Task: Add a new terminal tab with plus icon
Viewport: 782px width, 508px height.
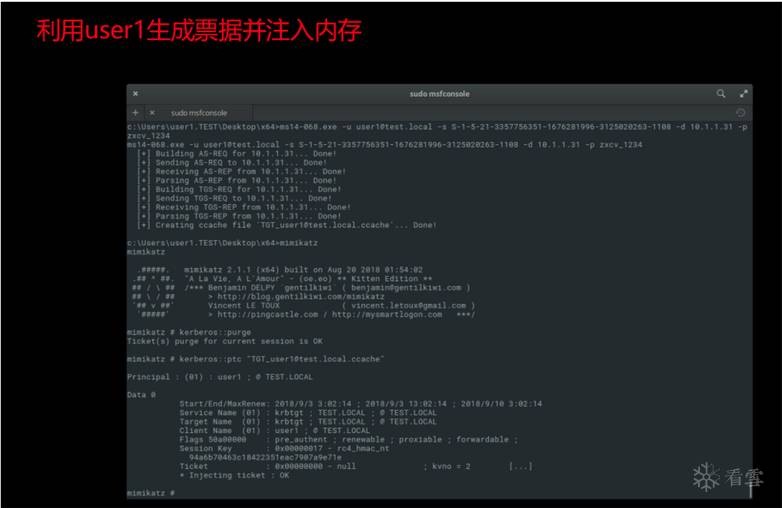Action: [136, 113]
